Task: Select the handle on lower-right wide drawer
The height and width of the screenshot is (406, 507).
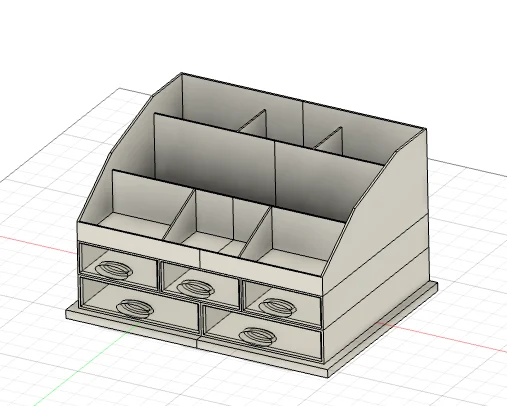Action: [258, 337]
